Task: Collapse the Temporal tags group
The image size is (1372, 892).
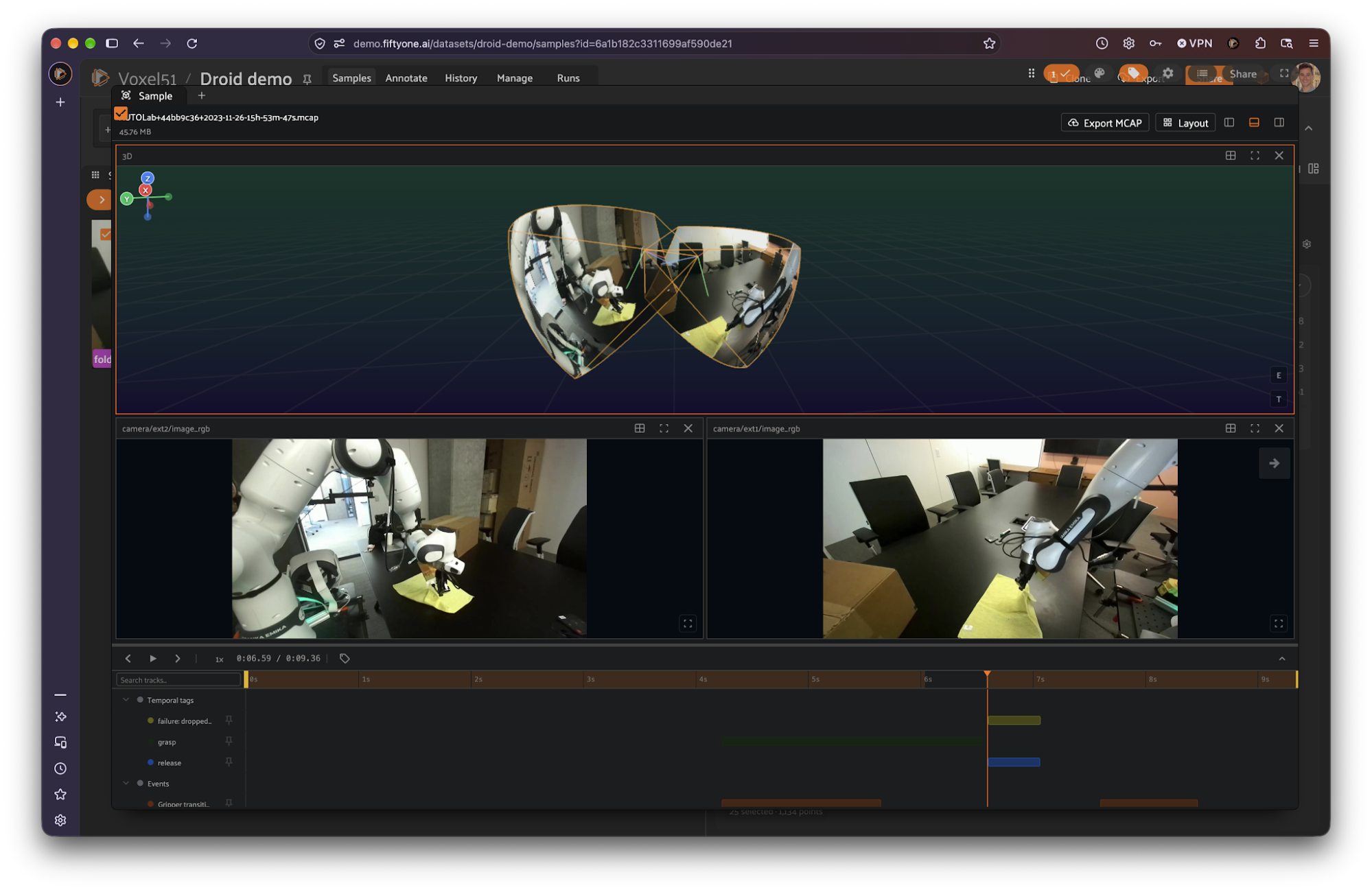Action: click(126, 700)
